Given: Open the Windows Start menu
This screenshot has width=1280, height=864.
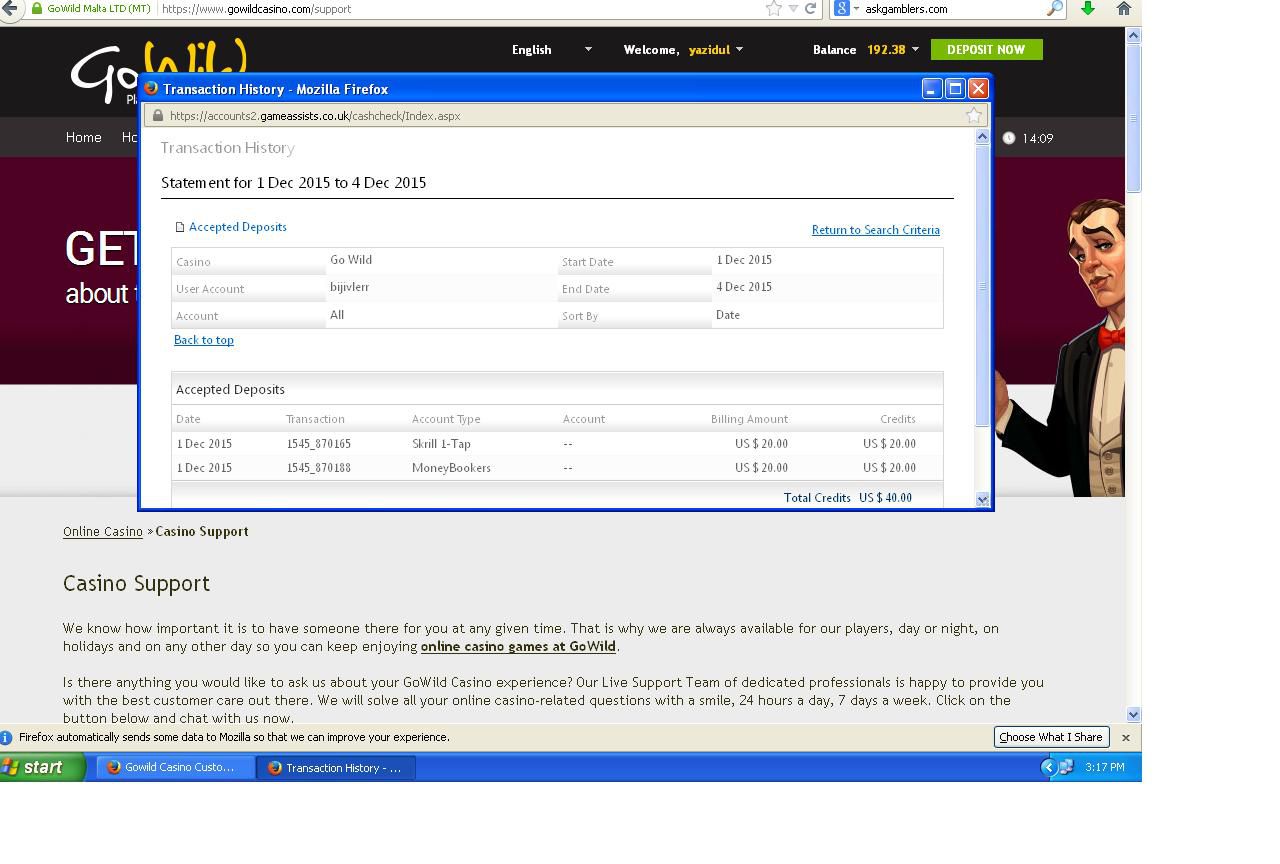Looking at the screenshot, I should tap(43, 767).
